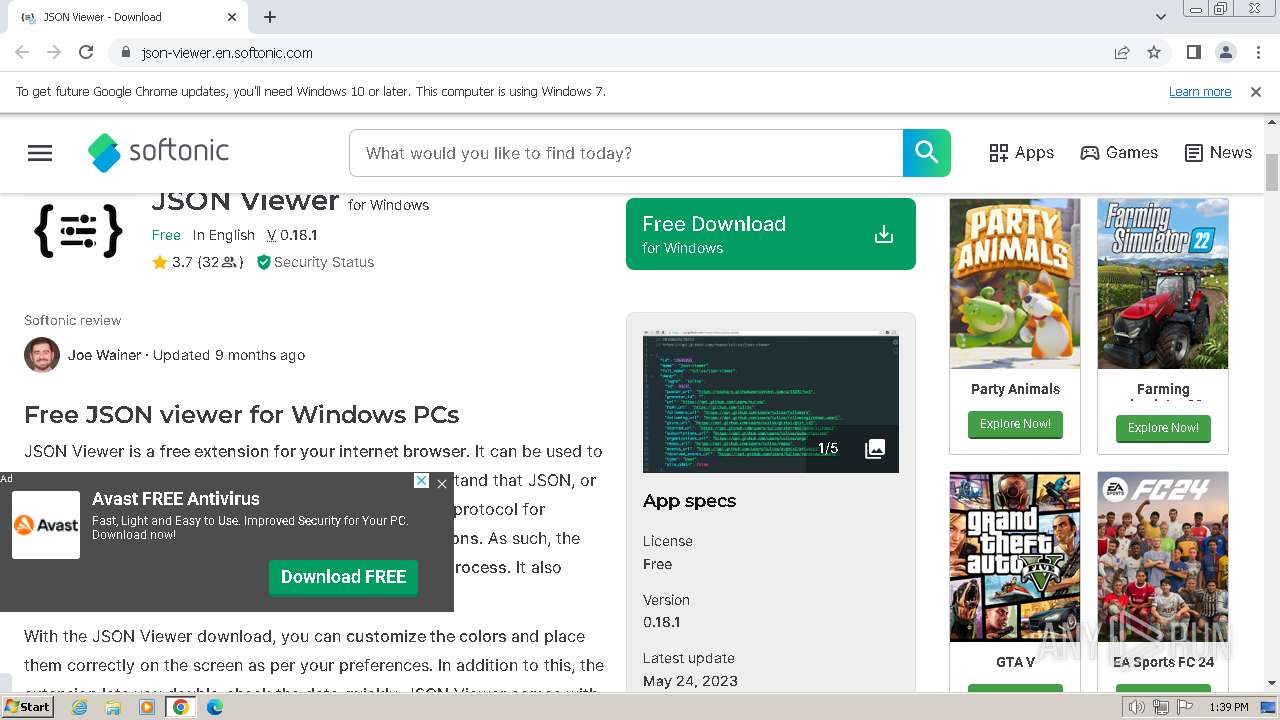Click Joe Wainer author avatar
The width and height of the screenshot is (1280, 720).
pyautogui.click(x=42, y=355)
